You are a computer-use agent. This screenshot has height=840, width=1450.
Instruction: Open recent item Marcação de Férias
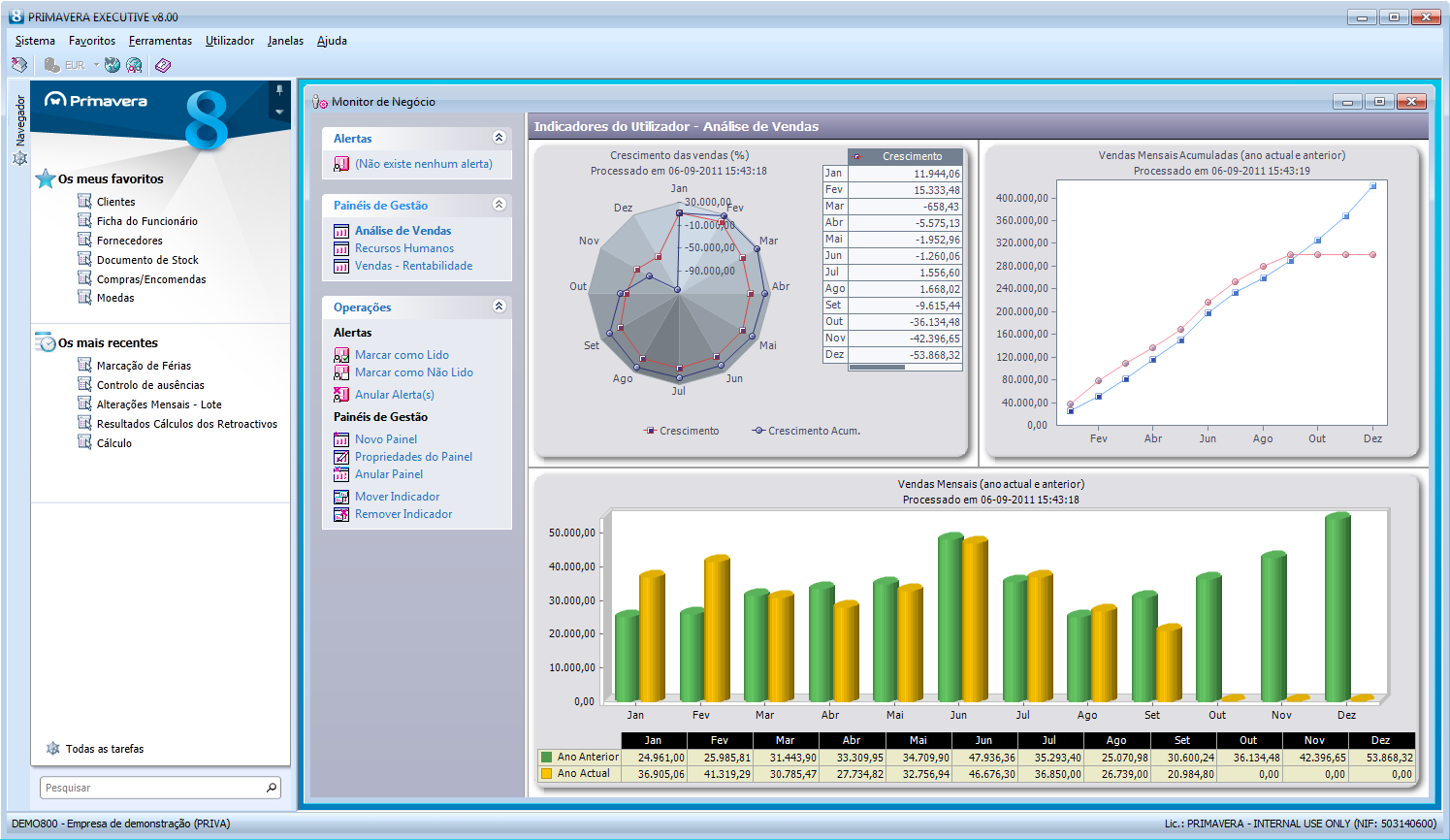click(144, 366)
